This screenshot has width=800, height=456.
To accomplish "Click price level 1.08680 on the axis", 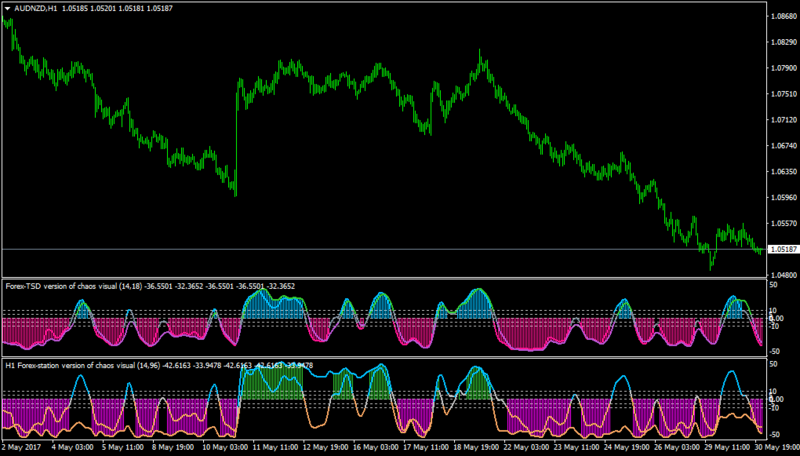I will [x=784, y=16].
